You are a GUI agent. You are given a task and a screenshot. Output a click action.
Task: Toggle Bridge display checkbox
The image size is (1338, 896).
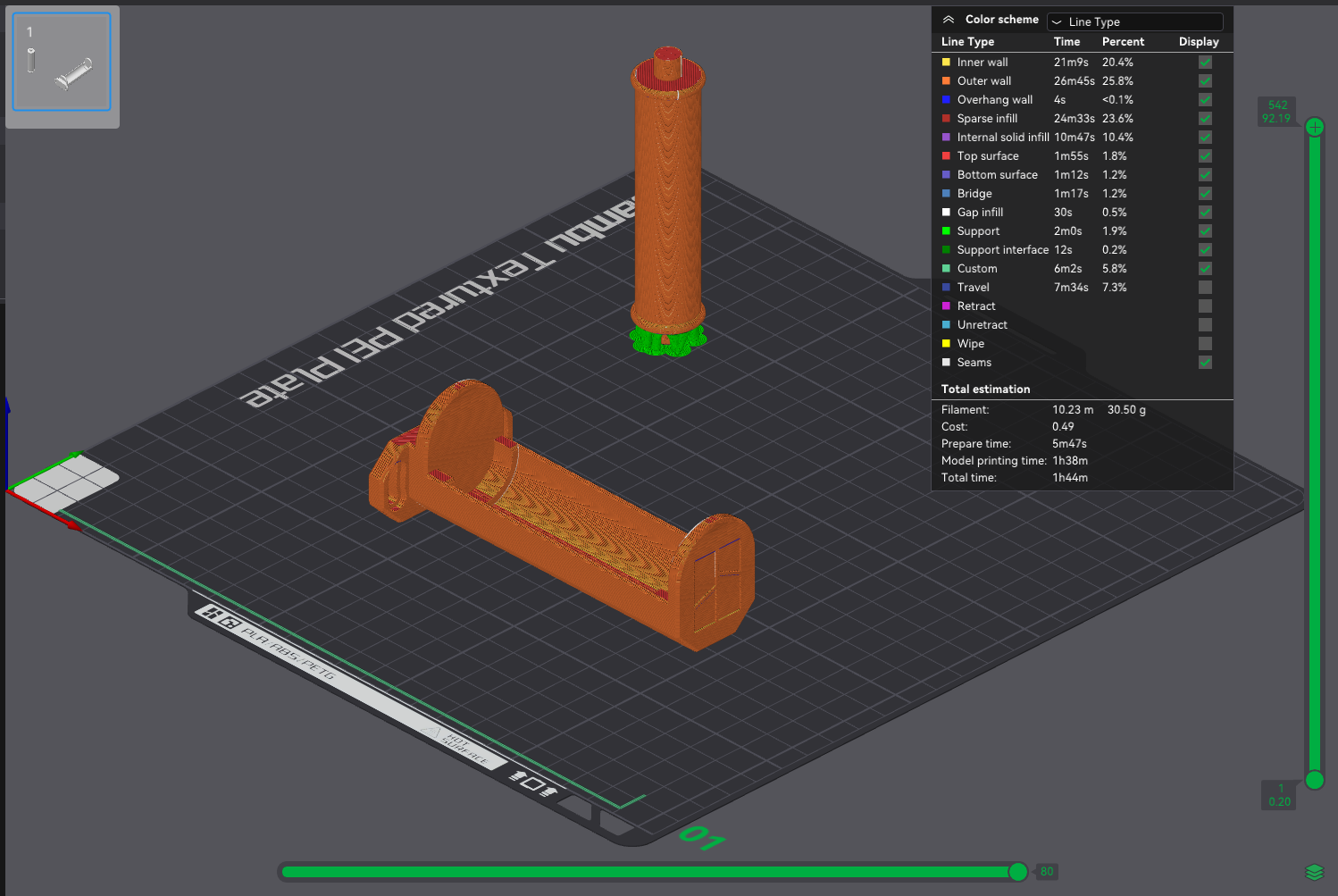click(1205, 194)
